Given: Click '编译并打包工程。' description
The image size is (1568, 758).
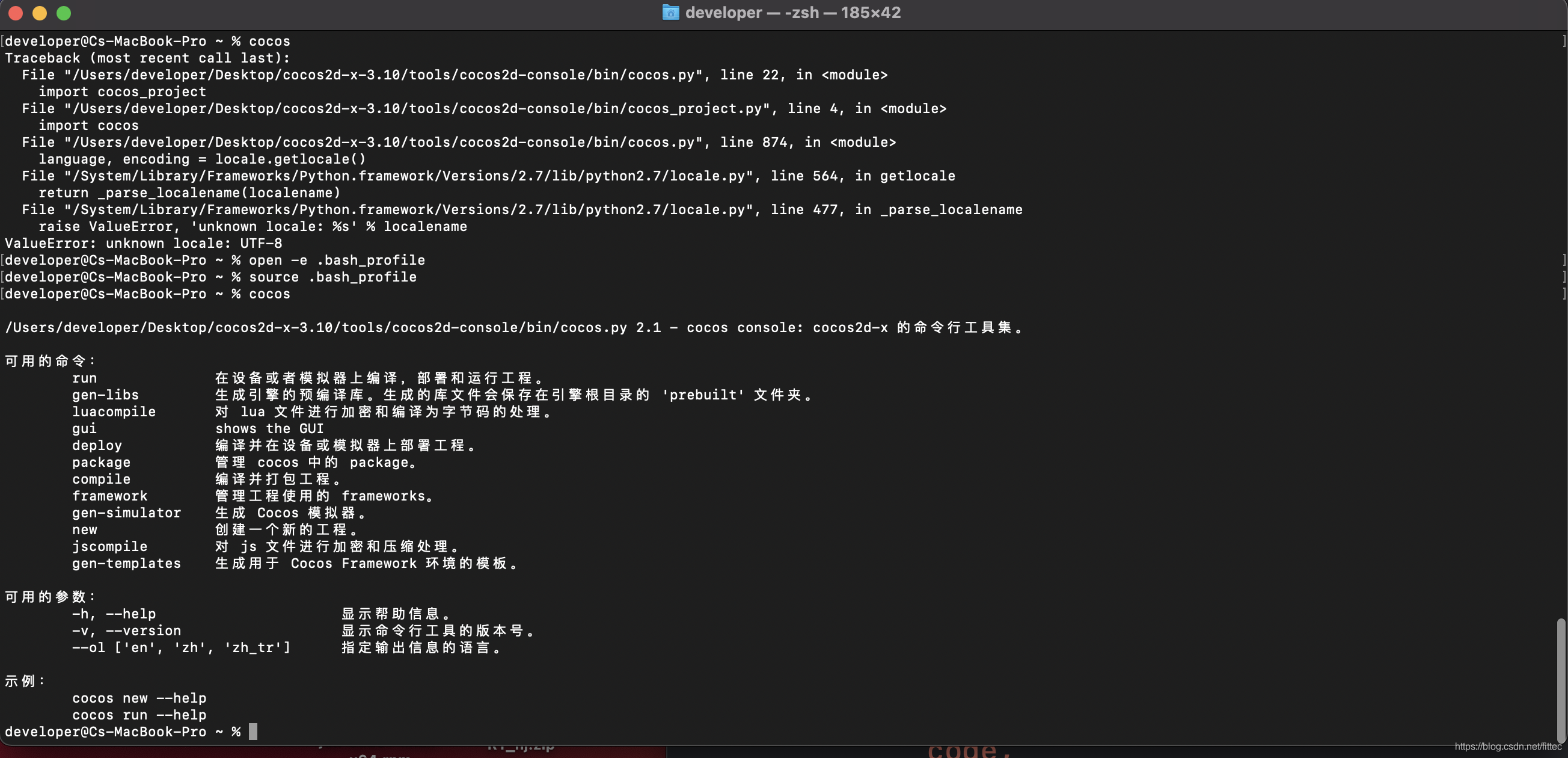Looking at the screenshot, I should [278, 479].
